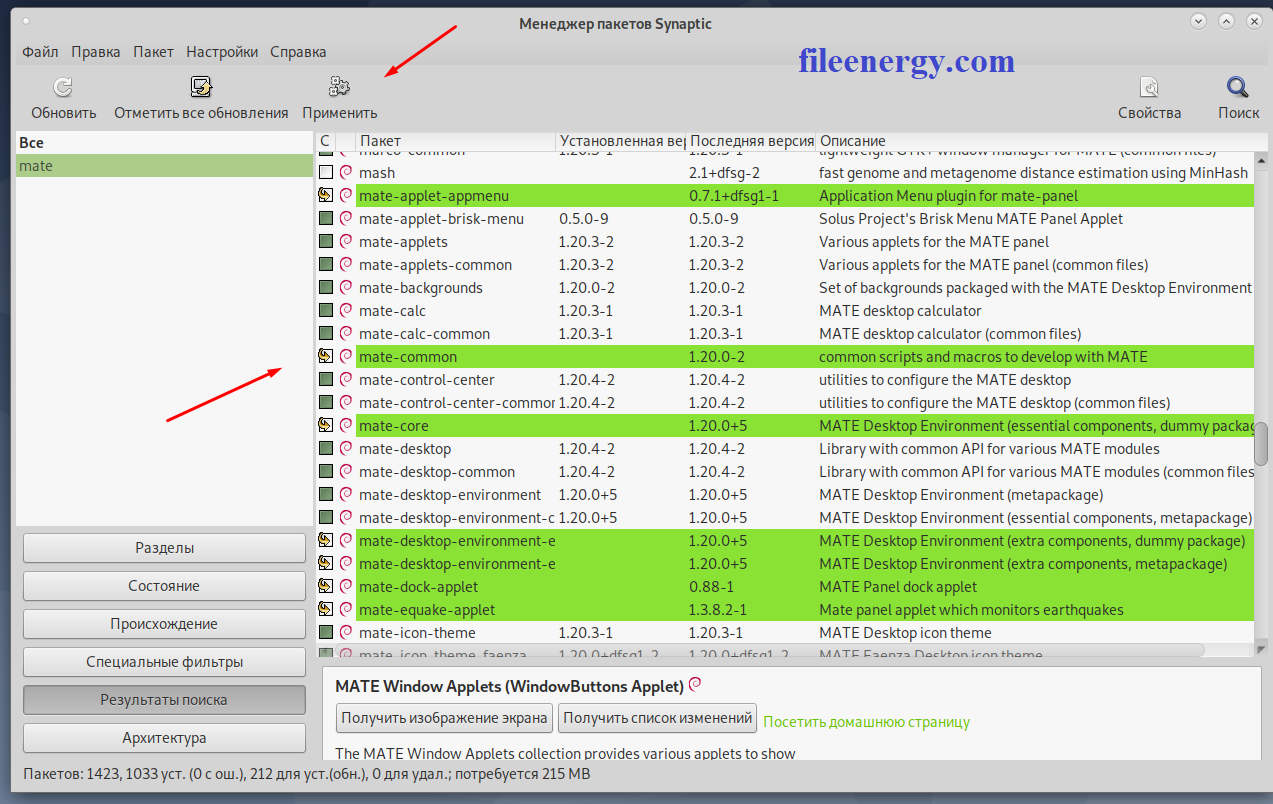Sort by Установленная версия column header
1273x804 pixels.
[621, 141]
